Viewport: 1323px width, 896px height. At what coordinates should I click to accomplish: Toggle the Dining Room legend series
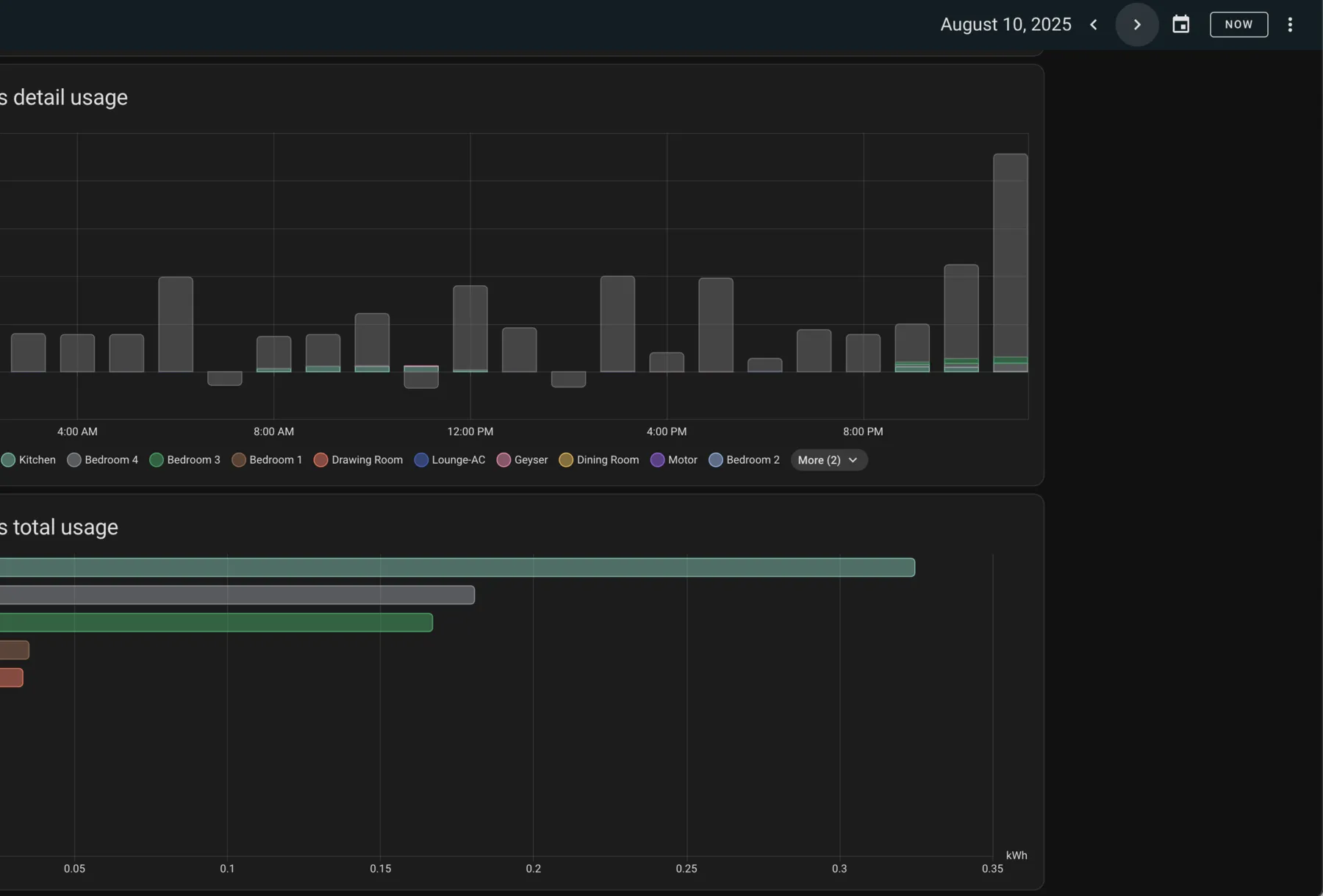[x=599, y=460]
